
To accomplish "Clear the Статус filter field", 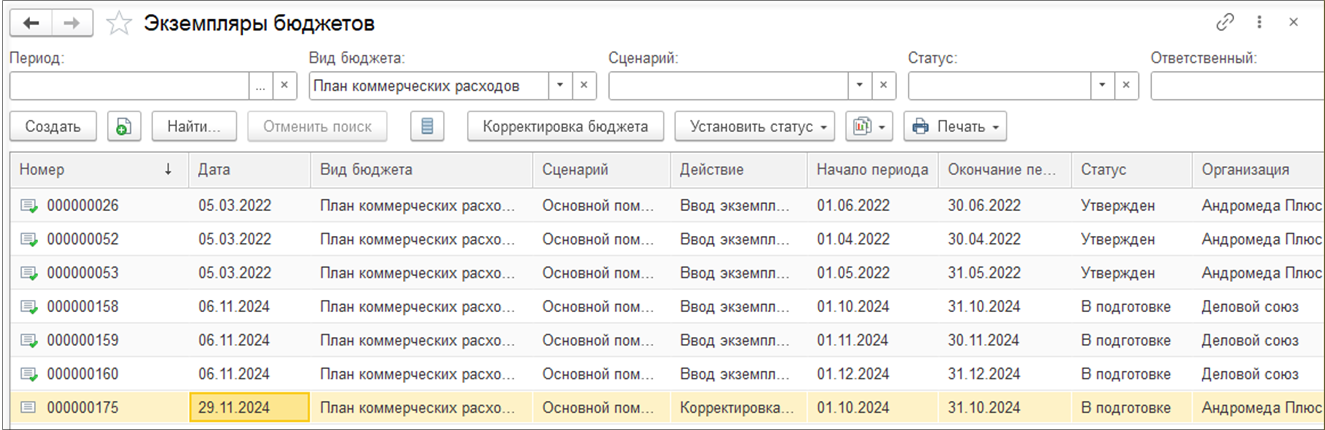I will pyautogui.click(x=1126, y=86).
